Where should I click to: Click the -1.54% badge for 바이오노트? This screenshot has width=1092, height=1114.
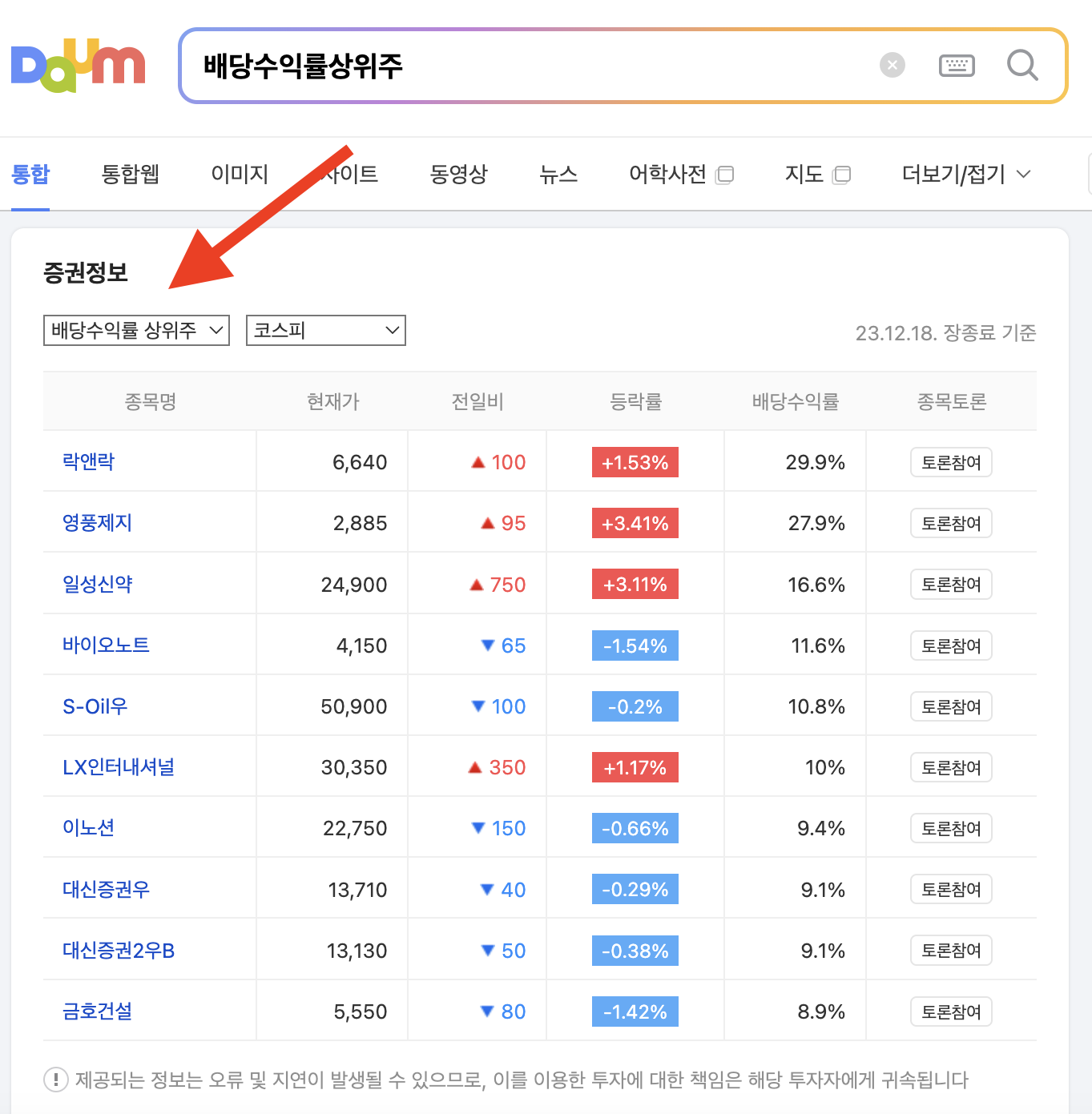[x=635, y=645]
